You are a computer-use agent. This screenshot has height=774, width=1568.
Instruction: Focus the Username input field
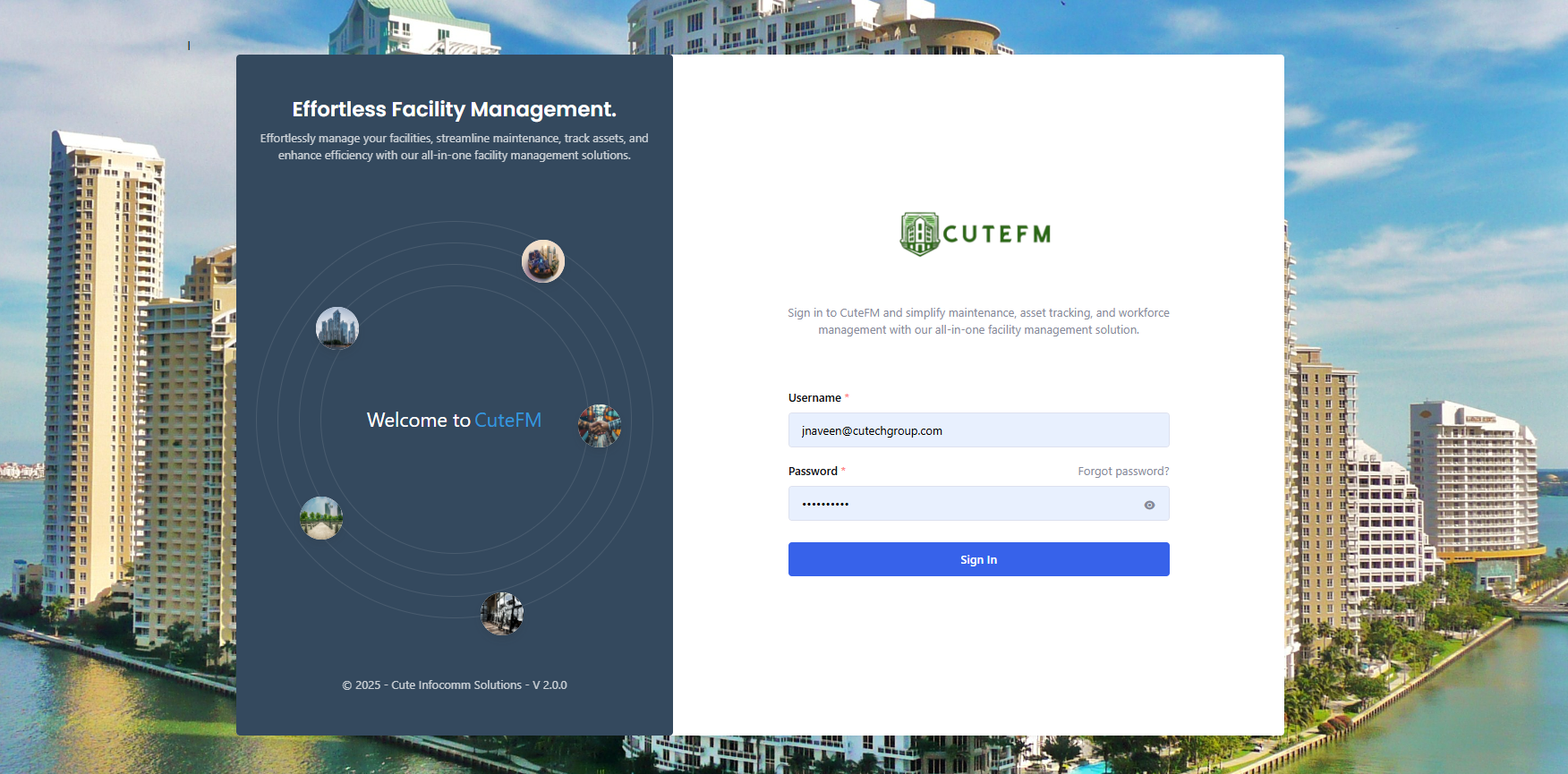pos(978,430)
